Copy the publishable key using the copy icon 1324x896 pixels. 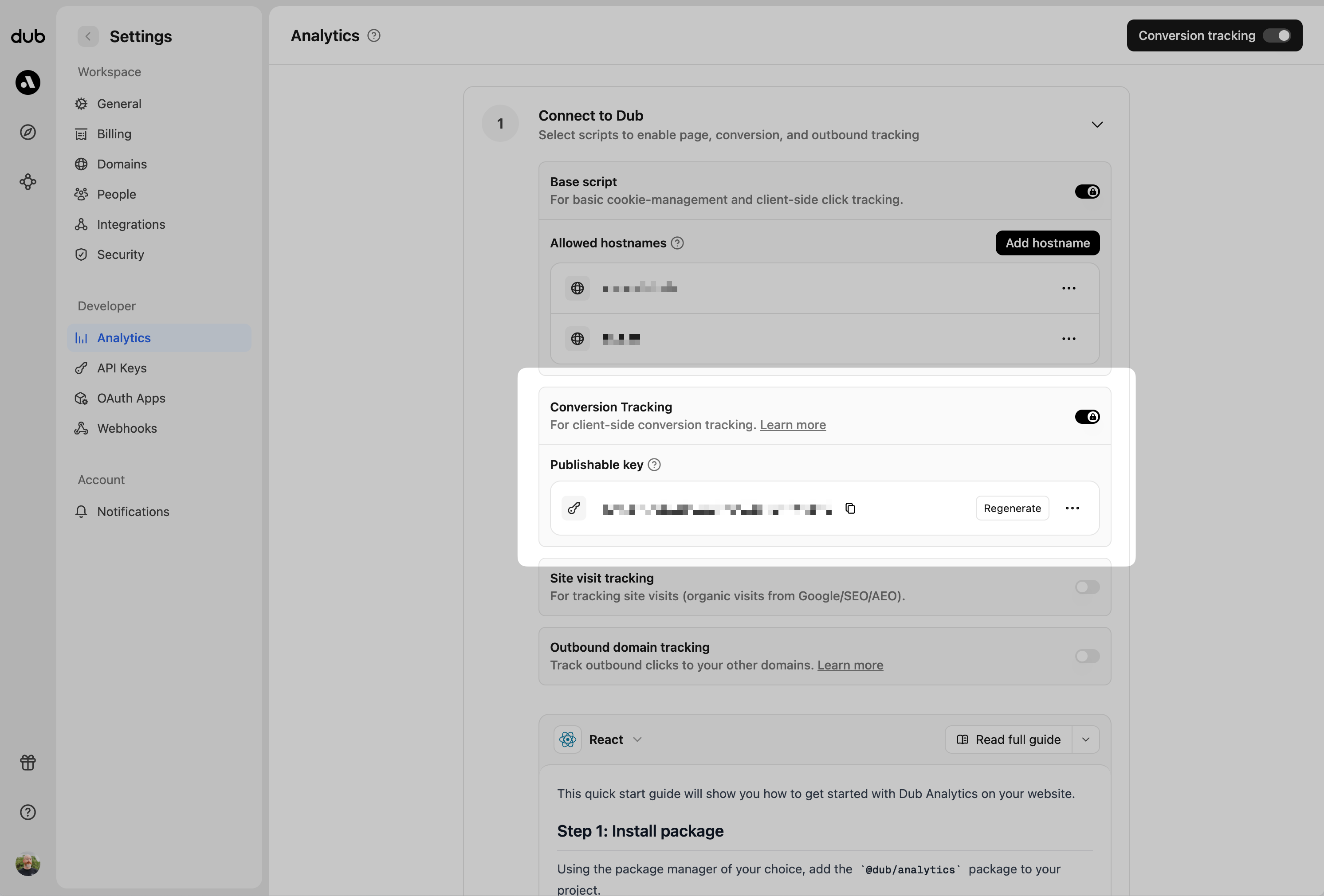tap(850, 508)
